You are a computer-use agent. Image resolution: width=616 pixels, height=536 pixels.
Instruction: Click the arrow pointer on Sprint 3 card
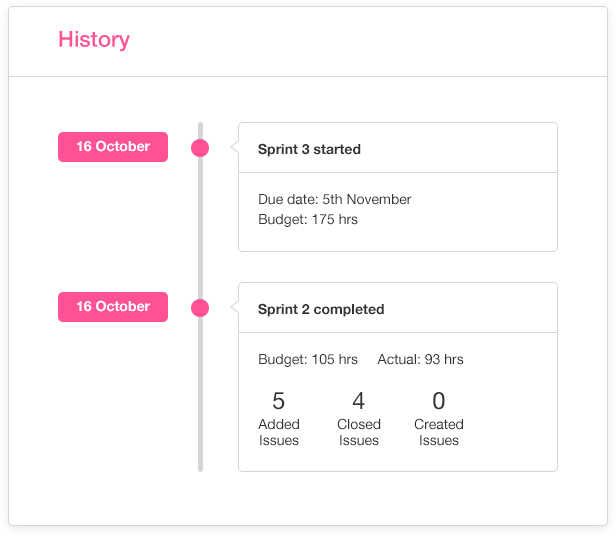[x=235, y=148]
